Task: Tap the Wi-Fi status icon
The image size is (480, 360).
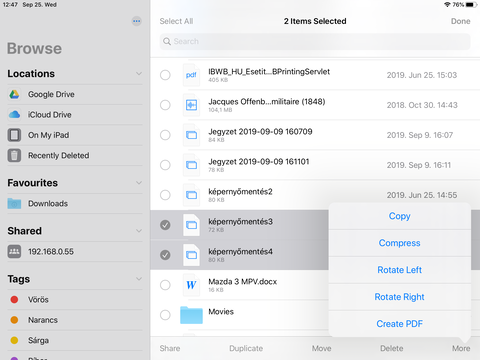Action: click(x=447, y=5)
